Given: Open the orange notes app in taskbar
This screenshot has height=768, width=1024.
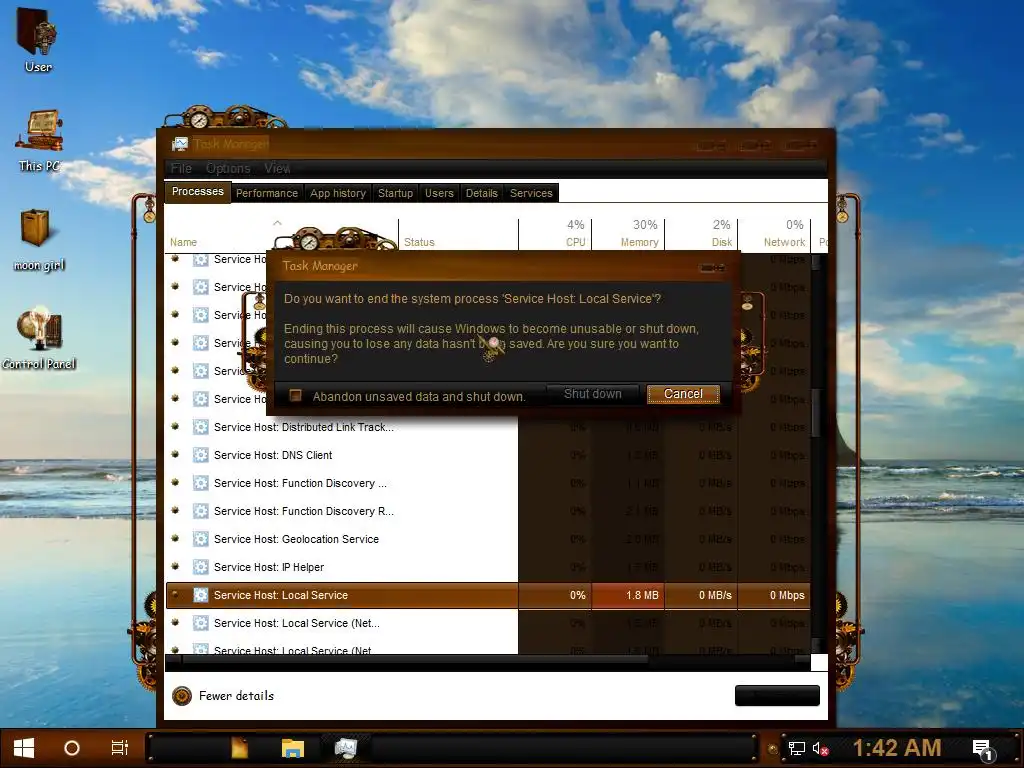Looking at the screenshot, I should (240, 748).
